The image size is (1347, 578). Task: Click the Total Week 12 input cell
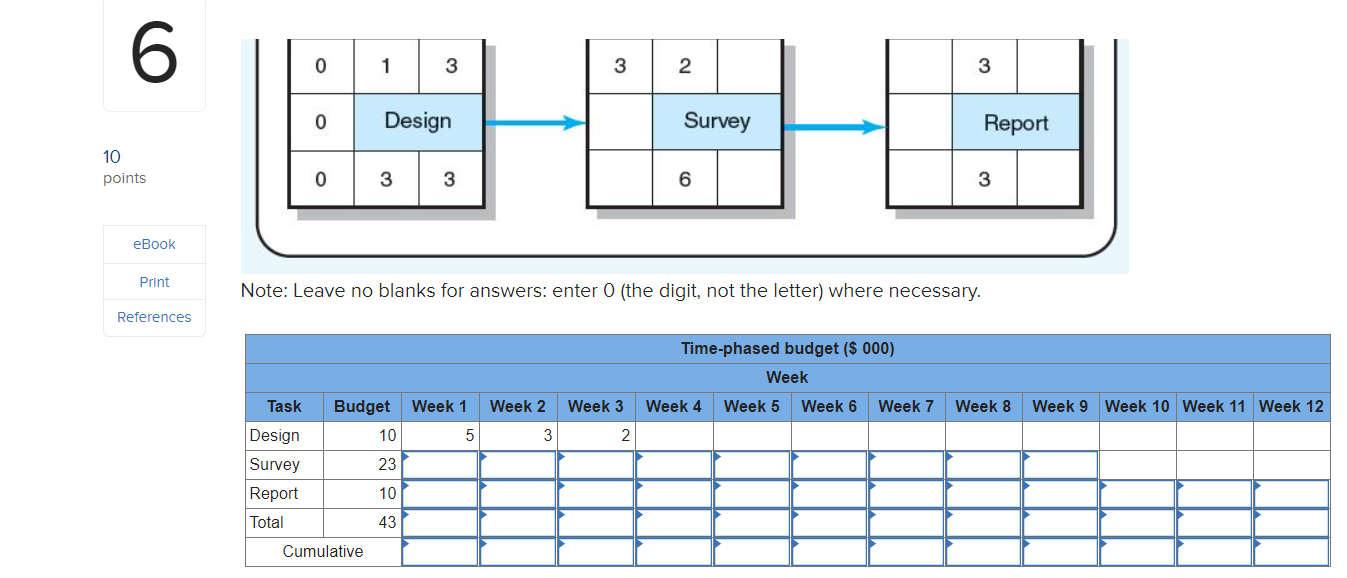[x=1291, y=522]
